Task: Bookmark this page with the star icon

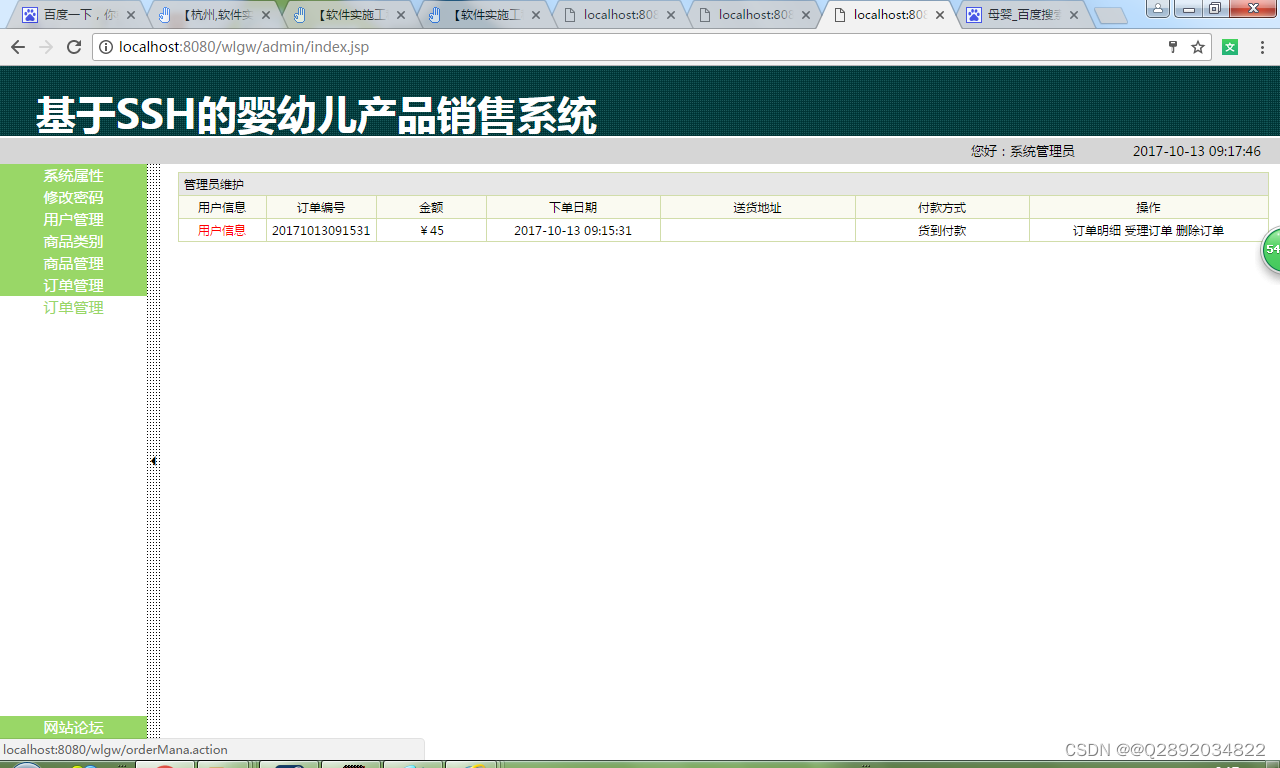Action: (x=1198, y=47)
